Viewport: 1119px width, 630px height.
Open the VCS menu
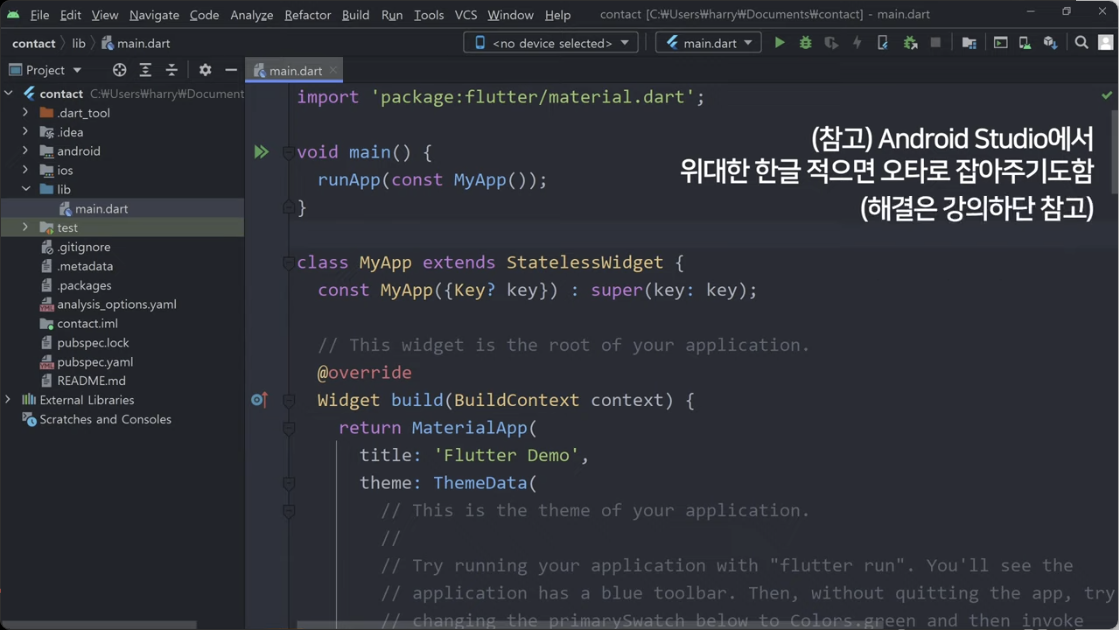(465, 14)
